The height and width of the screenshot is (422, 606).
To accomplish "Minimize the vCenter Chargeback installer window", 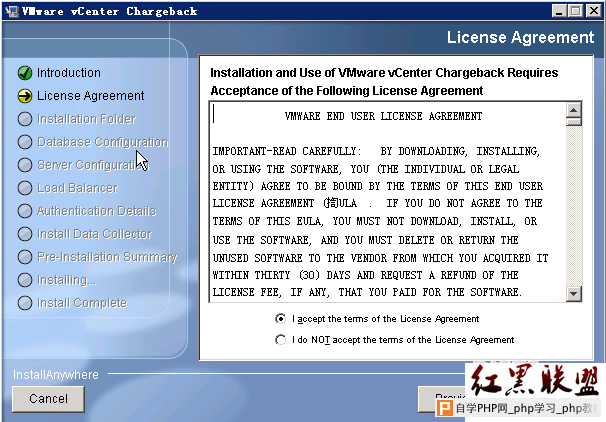I will 559,11.
